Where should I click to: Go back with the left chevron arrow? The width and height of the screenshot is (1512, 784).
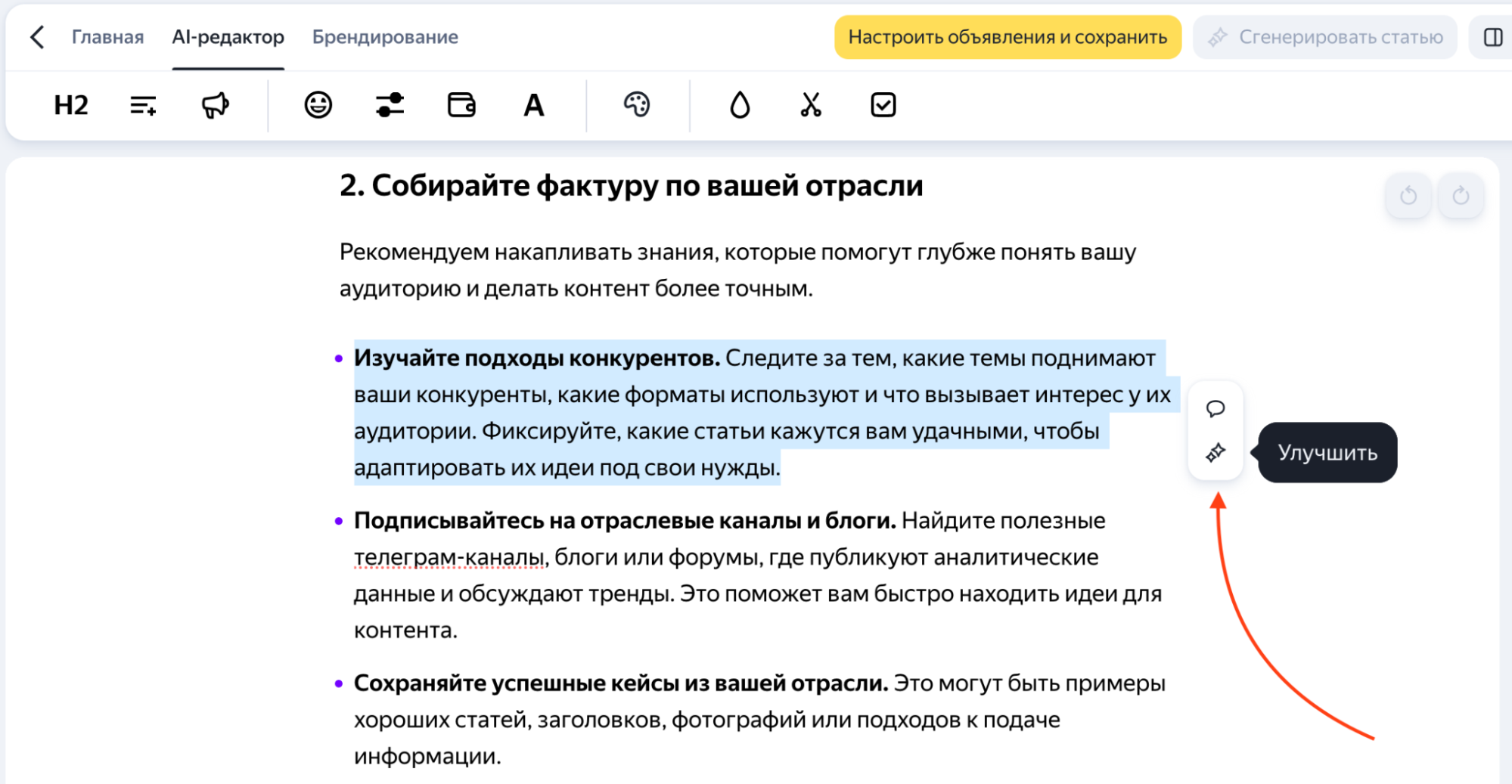[x=37, y=37]
